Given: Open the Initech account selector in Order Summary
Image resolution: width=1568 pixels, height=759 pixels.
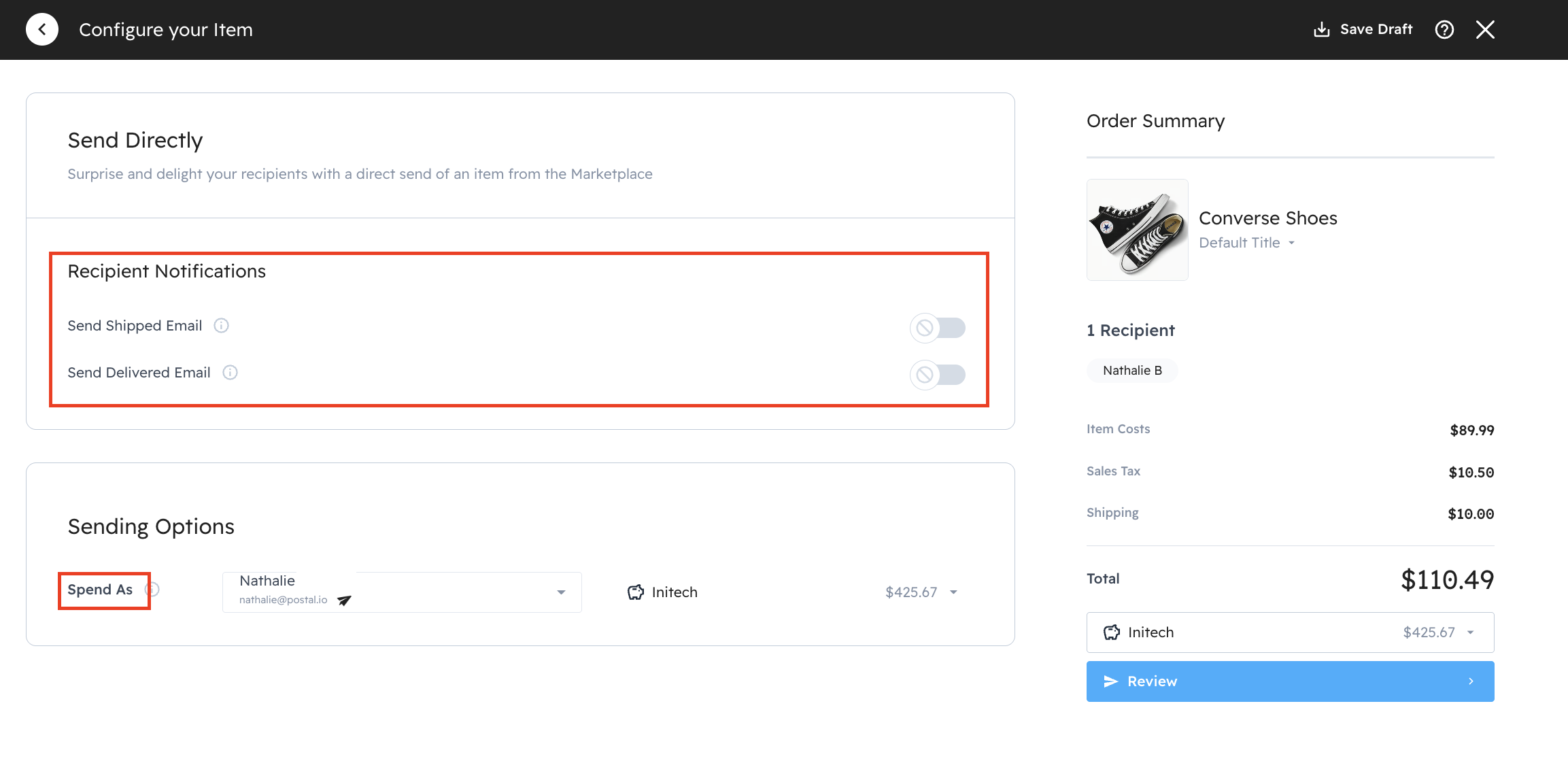Looking at the screenshot, I should pos(1290,632).
